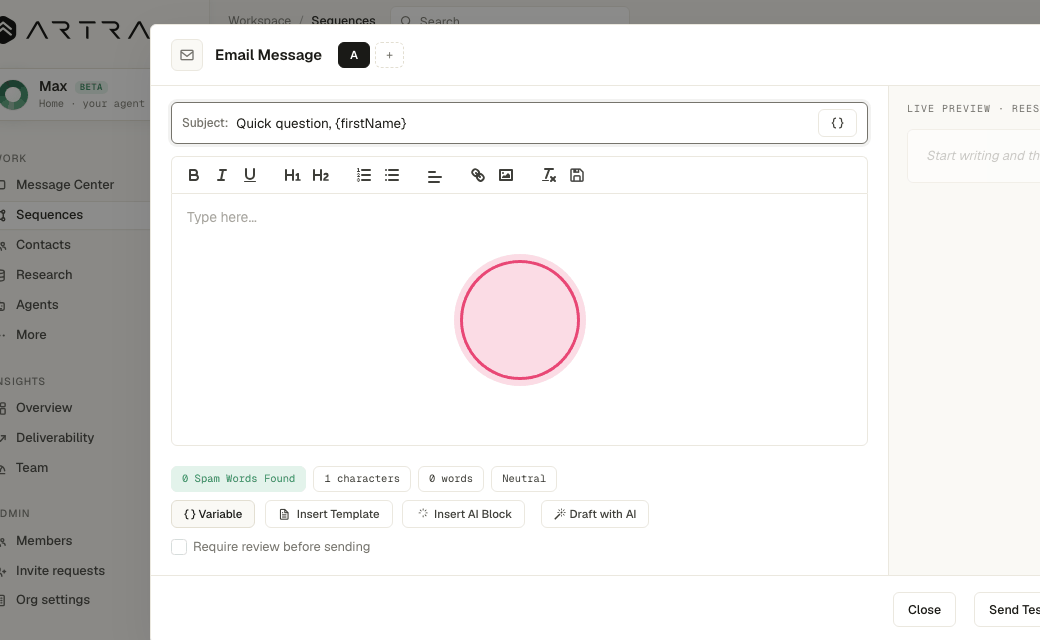Insert variable into subject via braces icon
This screenshot has width=1040, height=640.
coord(837,123)
